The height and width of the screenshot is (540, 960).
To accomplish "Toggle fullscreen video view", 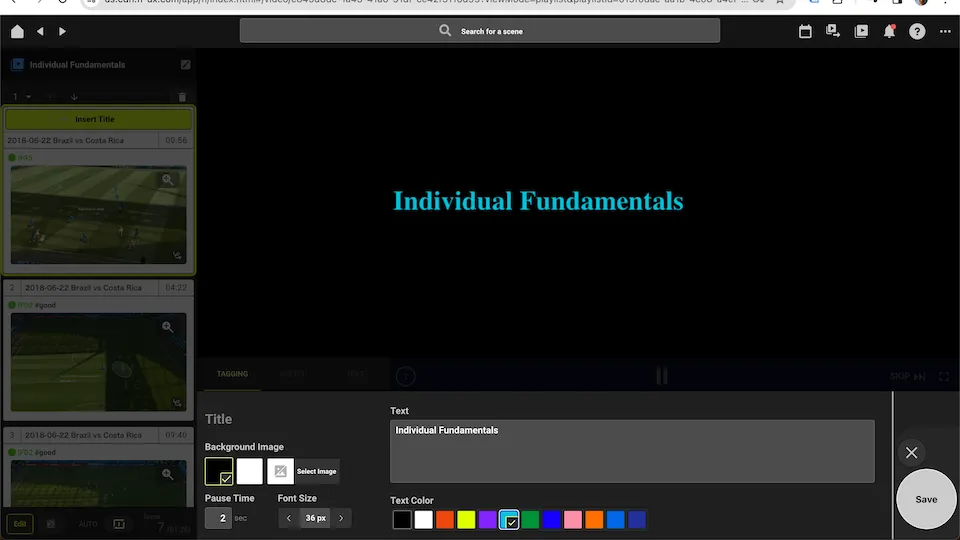I will (943, 377).
